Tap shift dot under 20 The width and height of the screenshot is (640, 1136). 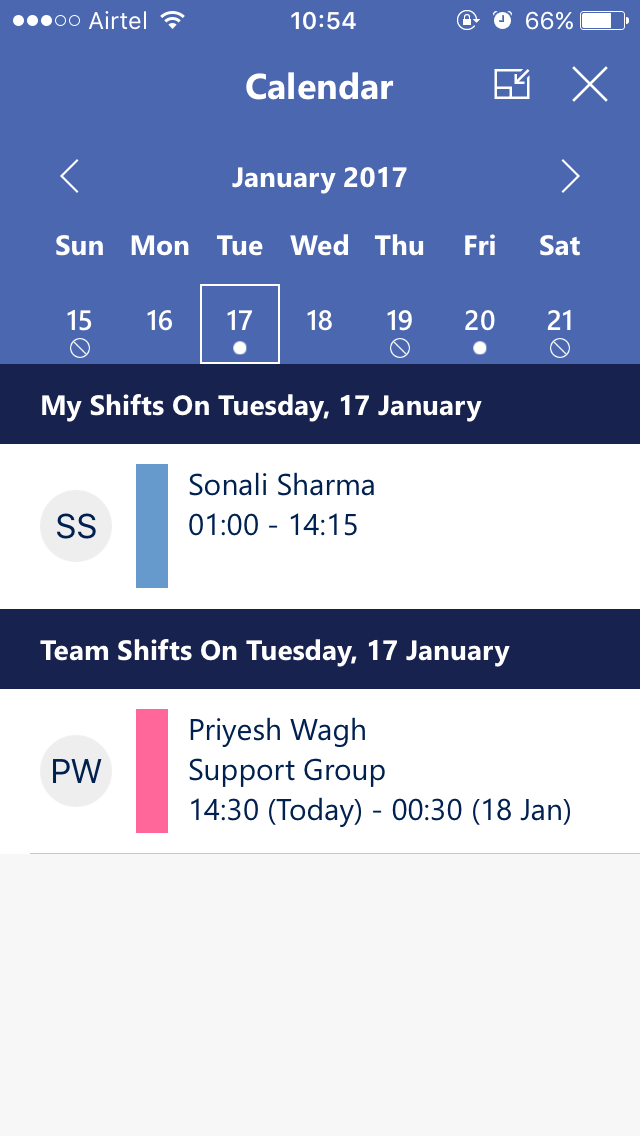tap(480, 348)
